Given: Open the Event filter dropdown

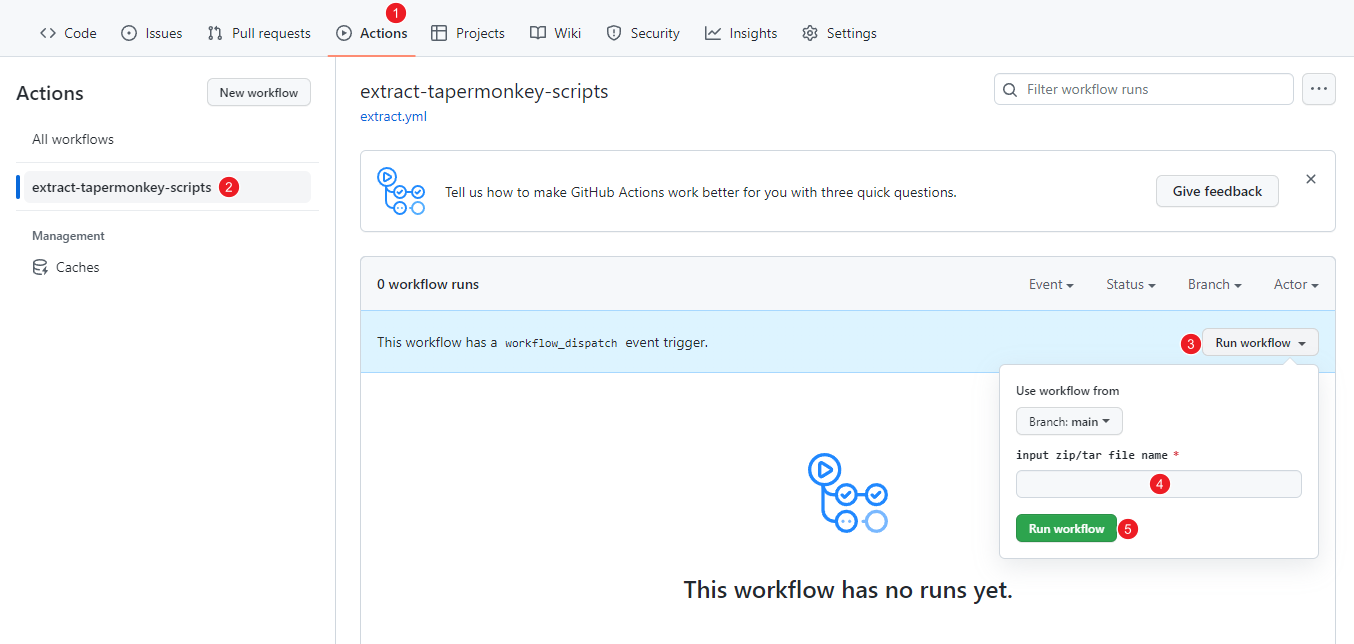Looking at the screenshot, I should click(1051, 284).
